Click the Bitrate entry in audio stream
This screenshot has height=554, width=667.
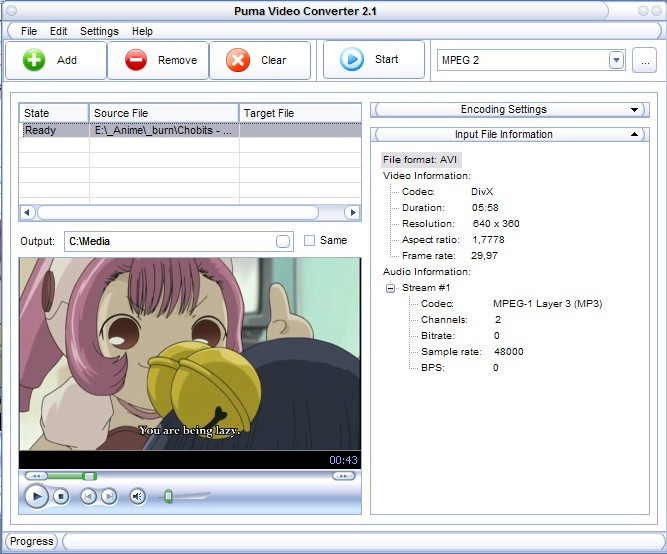click(460, 336)
